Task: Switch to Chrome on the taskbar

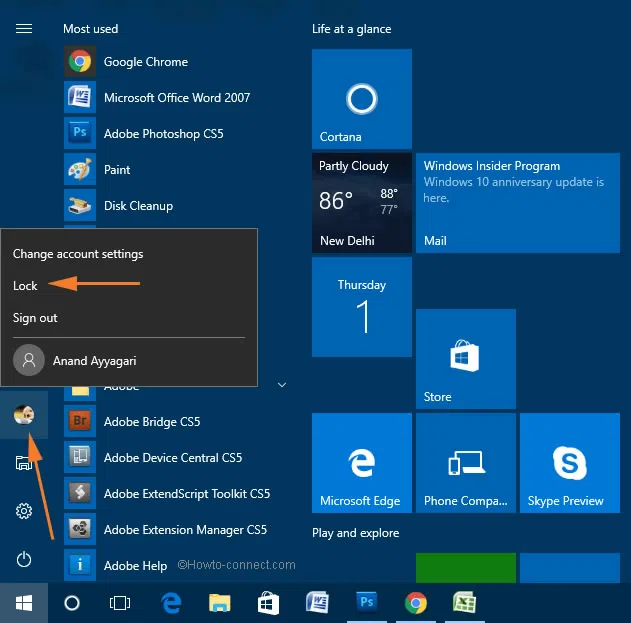Action: click(x=416, y=603)
